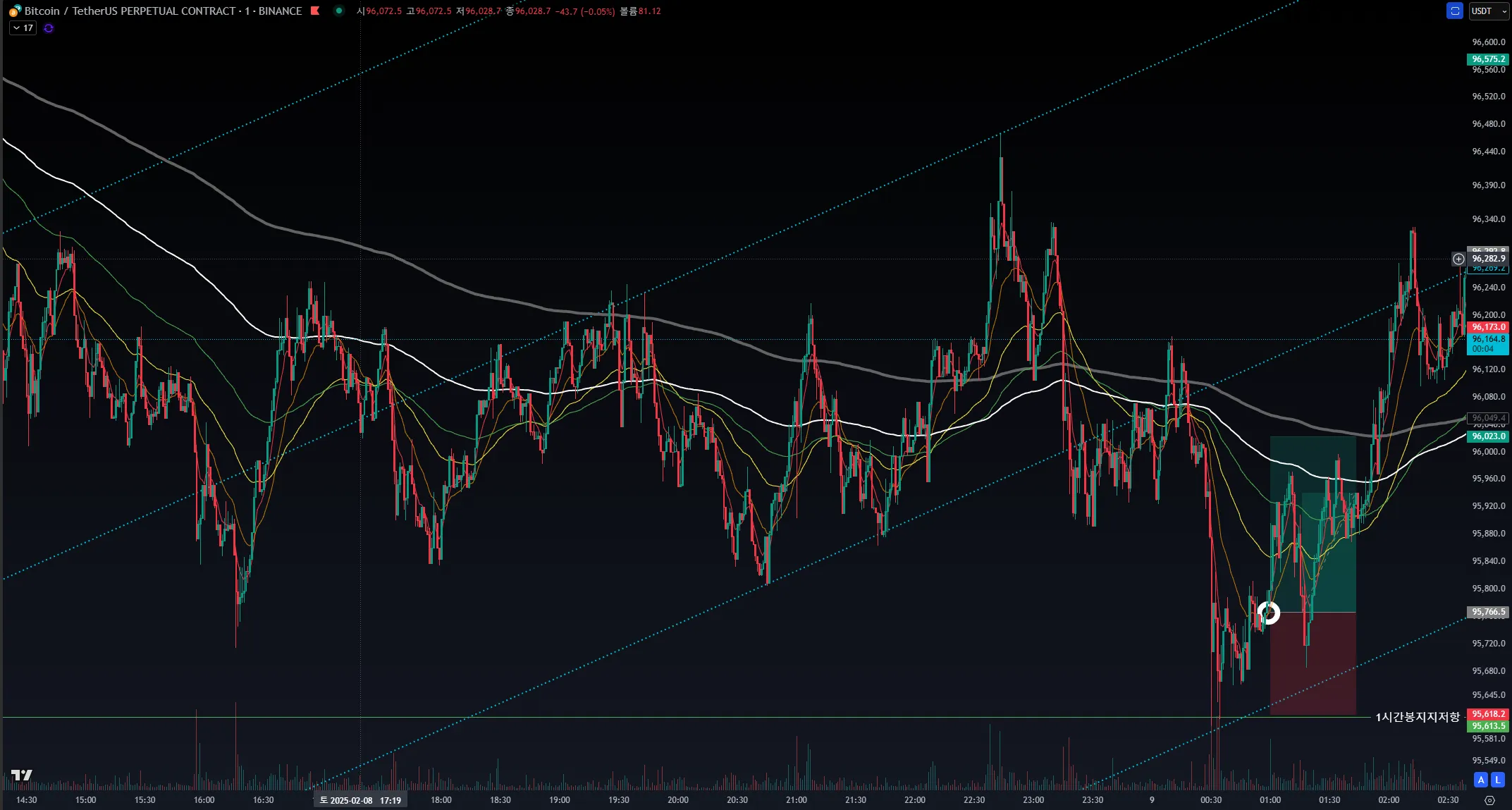Click the green profit zone of the long position
1512x810 pixels.
[1313, 524]
